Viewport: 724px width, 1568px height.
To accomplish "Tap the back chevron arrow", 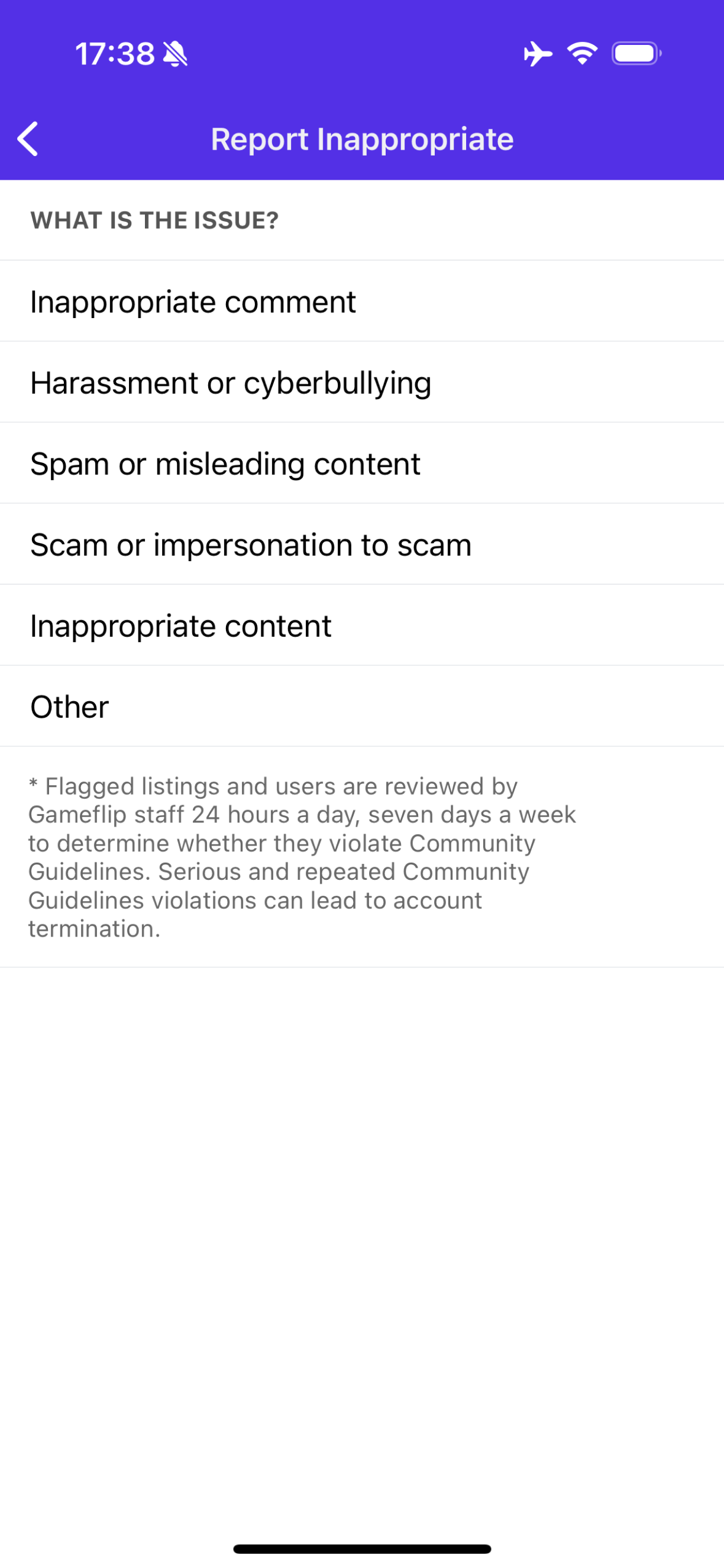I will click(x=27, y=139).
